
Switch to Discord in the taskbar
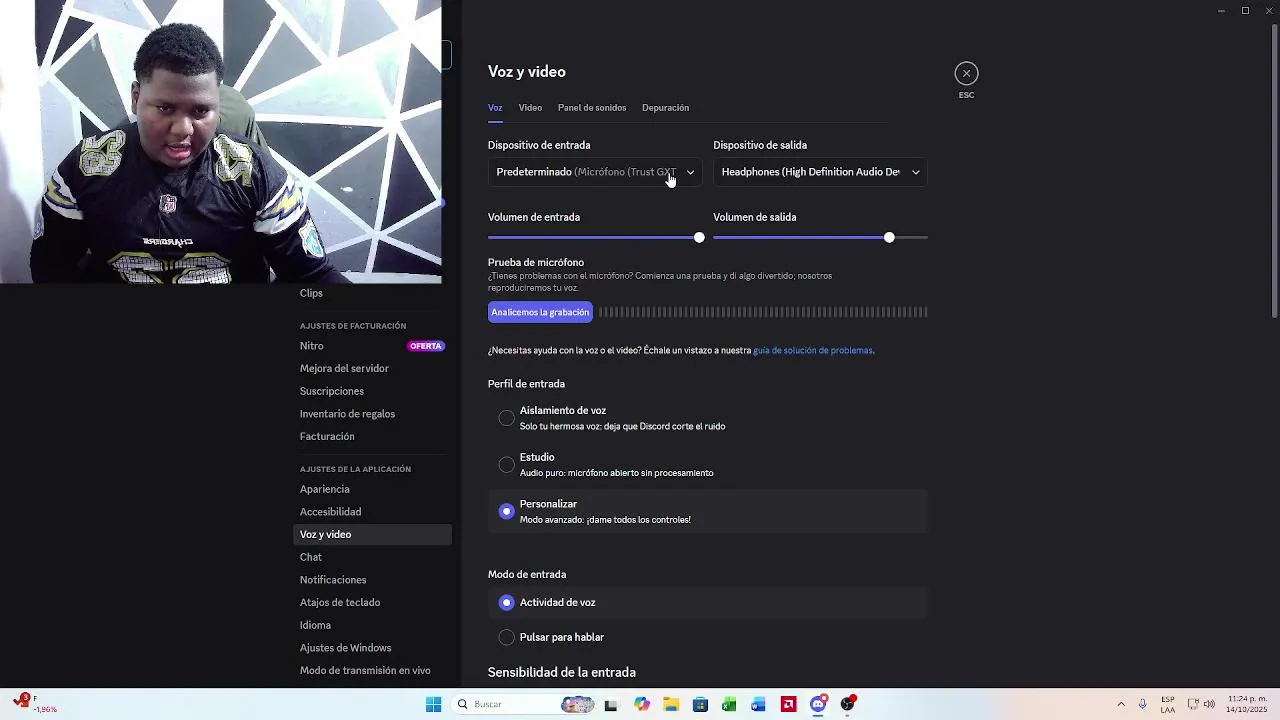(x=818, y=705)
